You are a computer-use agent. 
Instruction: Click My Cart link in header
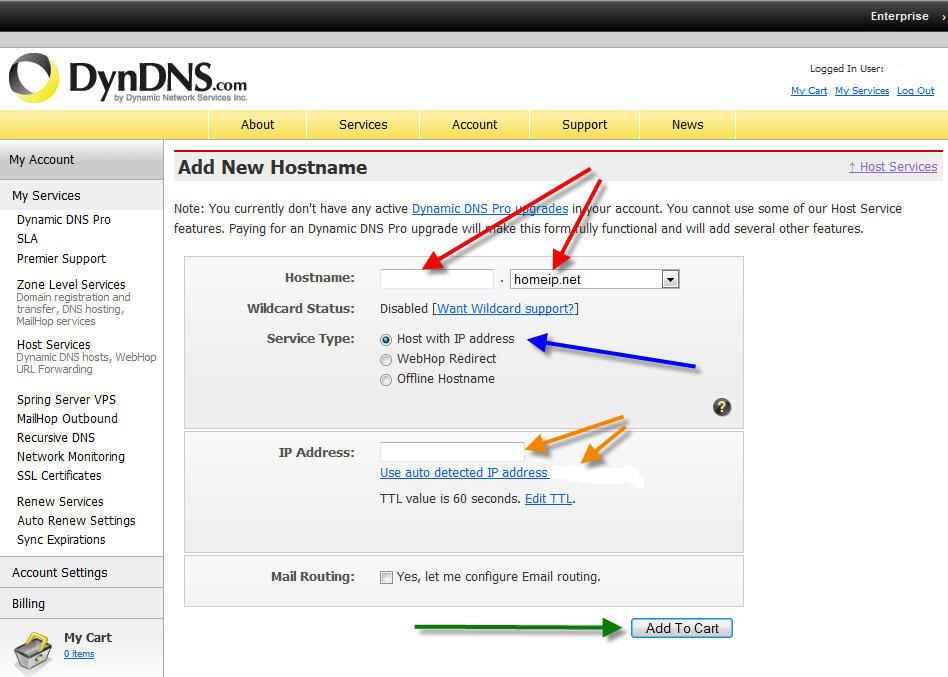click(x=809, y=91)
